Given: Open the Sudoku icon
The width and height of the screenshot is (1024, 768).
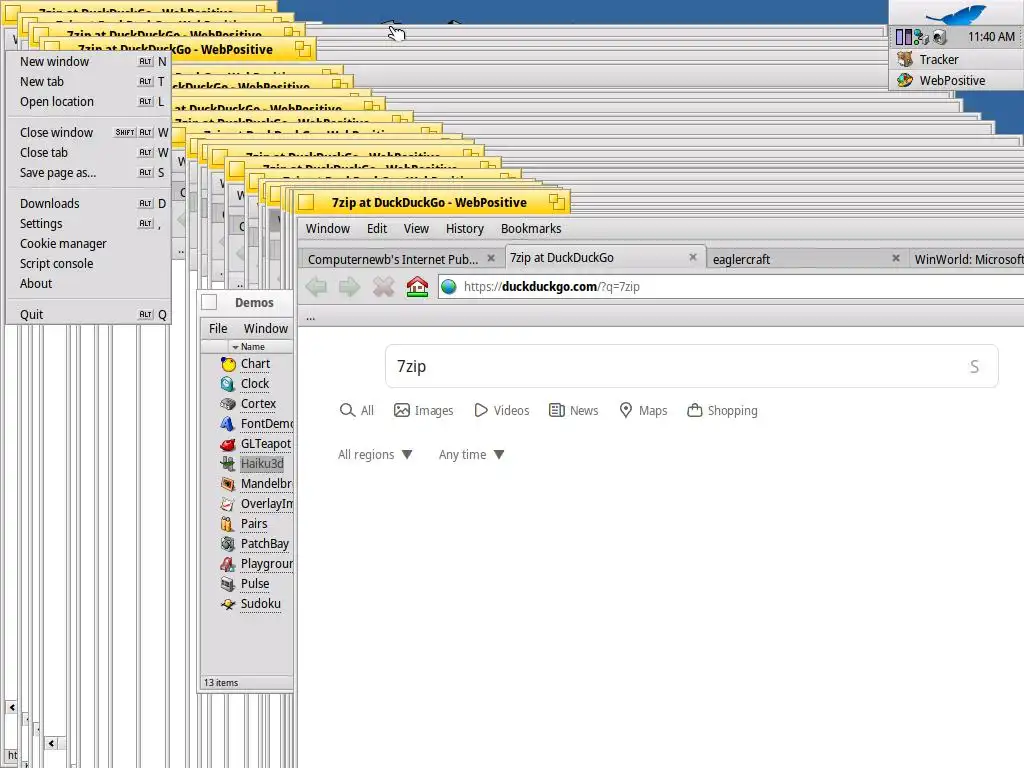Looking at the screenshot, I should [x=228, y=604].
